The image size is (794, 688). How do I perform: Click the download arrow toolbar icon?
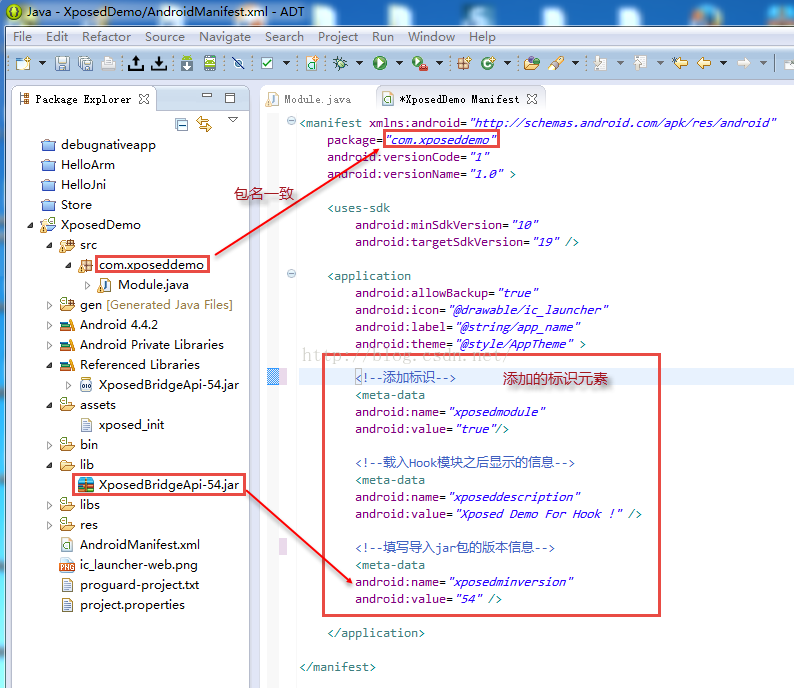pyautogui.click(x=159, y=63)
